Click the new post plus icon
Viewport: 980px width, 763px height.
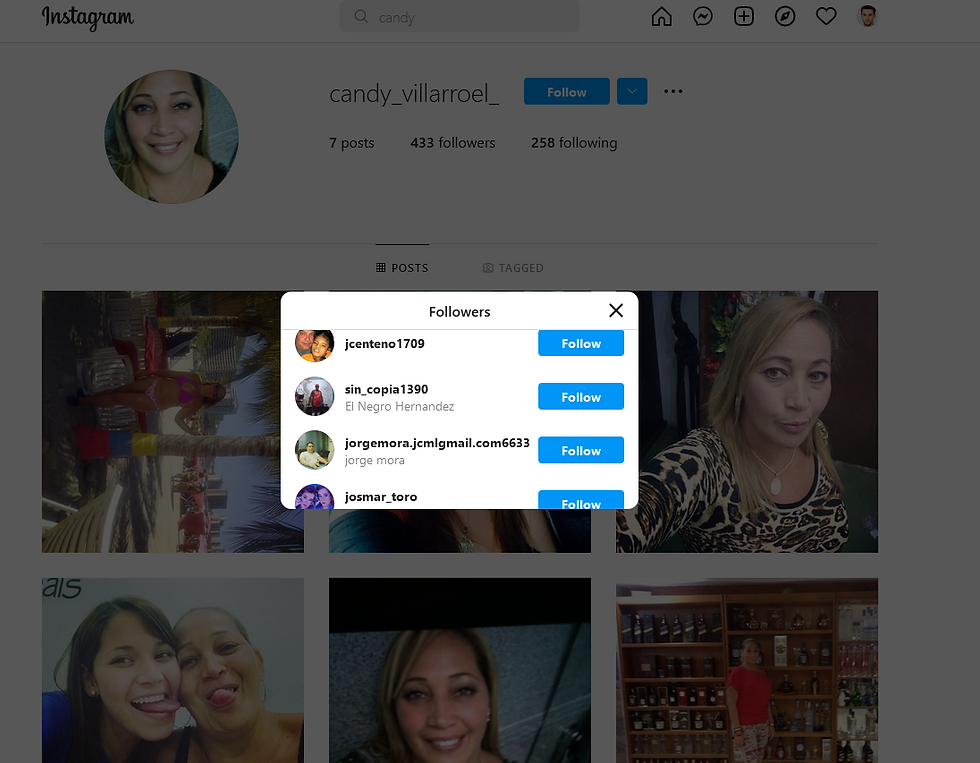744,16
